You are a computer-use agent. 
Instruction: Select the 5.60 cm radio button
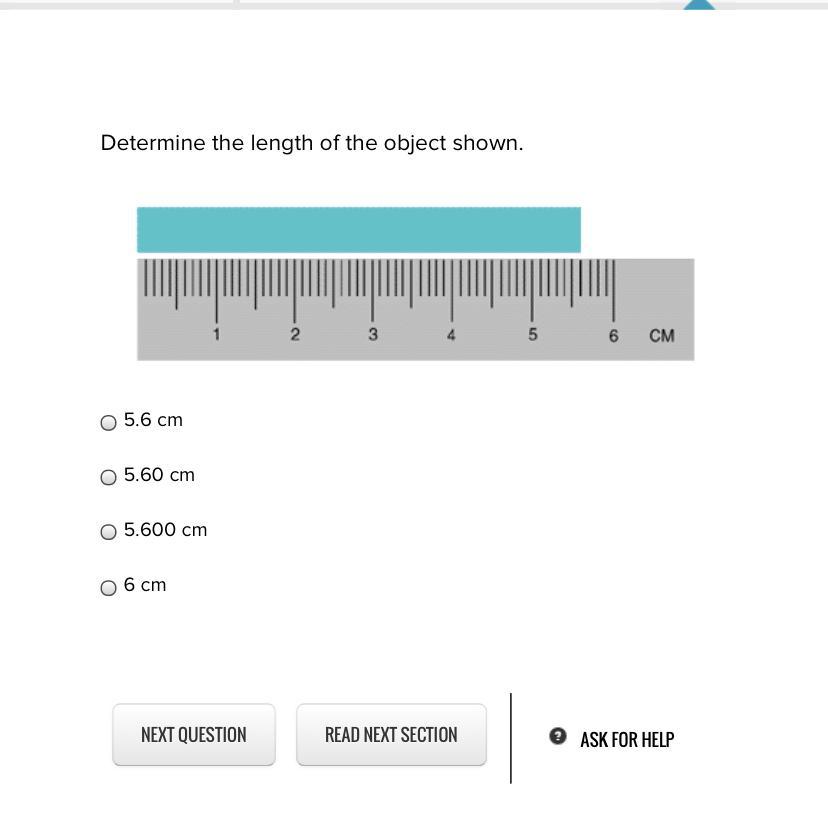108,477
